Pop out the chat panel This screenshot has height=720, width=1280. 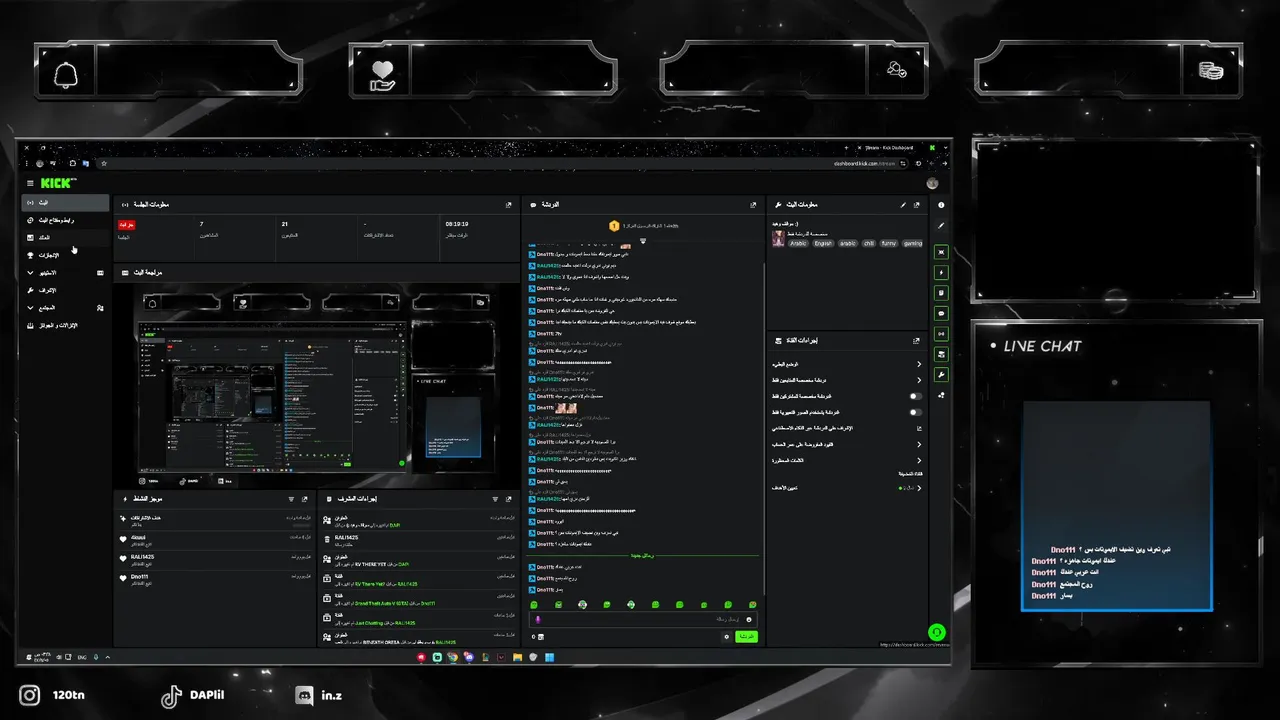[x=753, y=204]
